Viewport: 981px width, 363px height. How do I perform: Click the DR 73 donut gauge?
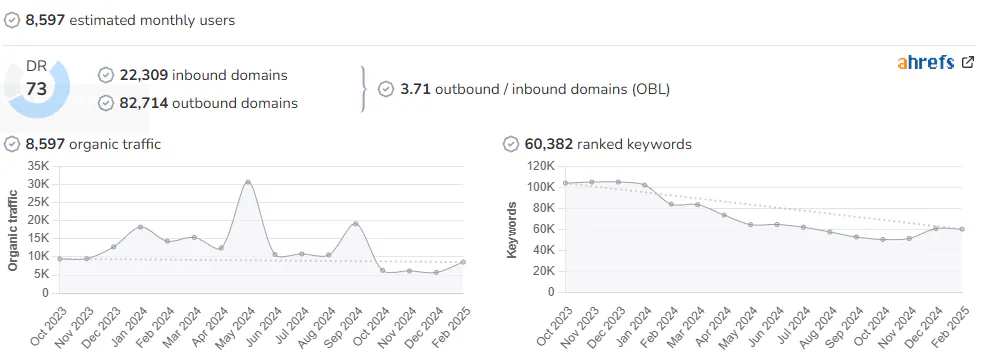pos(38,89)
